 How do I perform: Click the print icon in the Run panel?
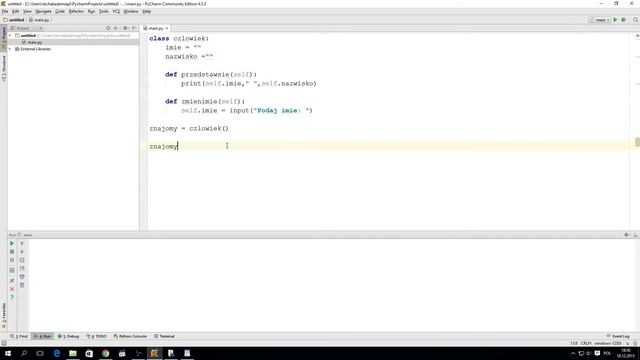(22, 277)
